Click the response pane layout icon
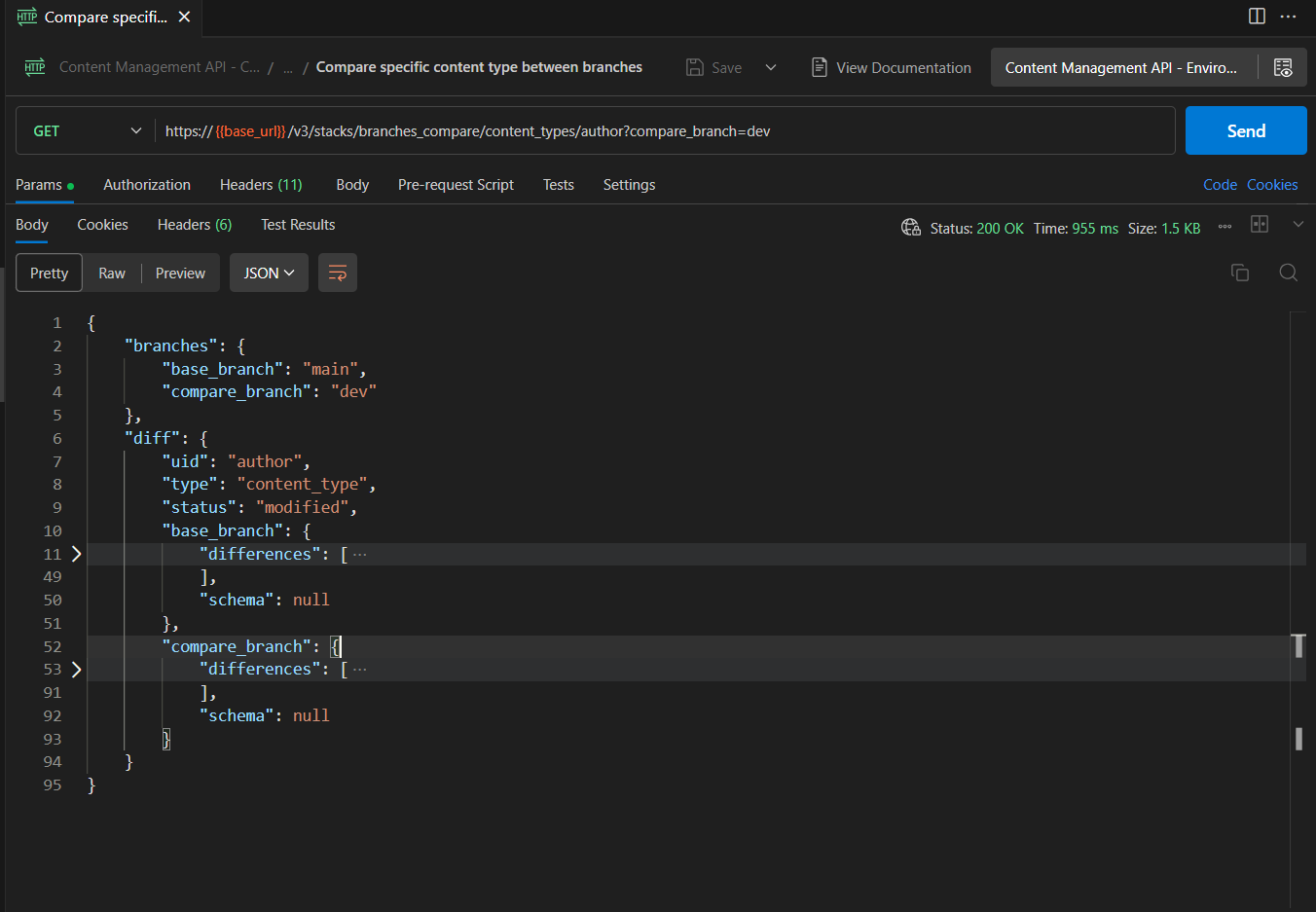The height and width of the screenshot is (912, 1316). click(1260, 224)
